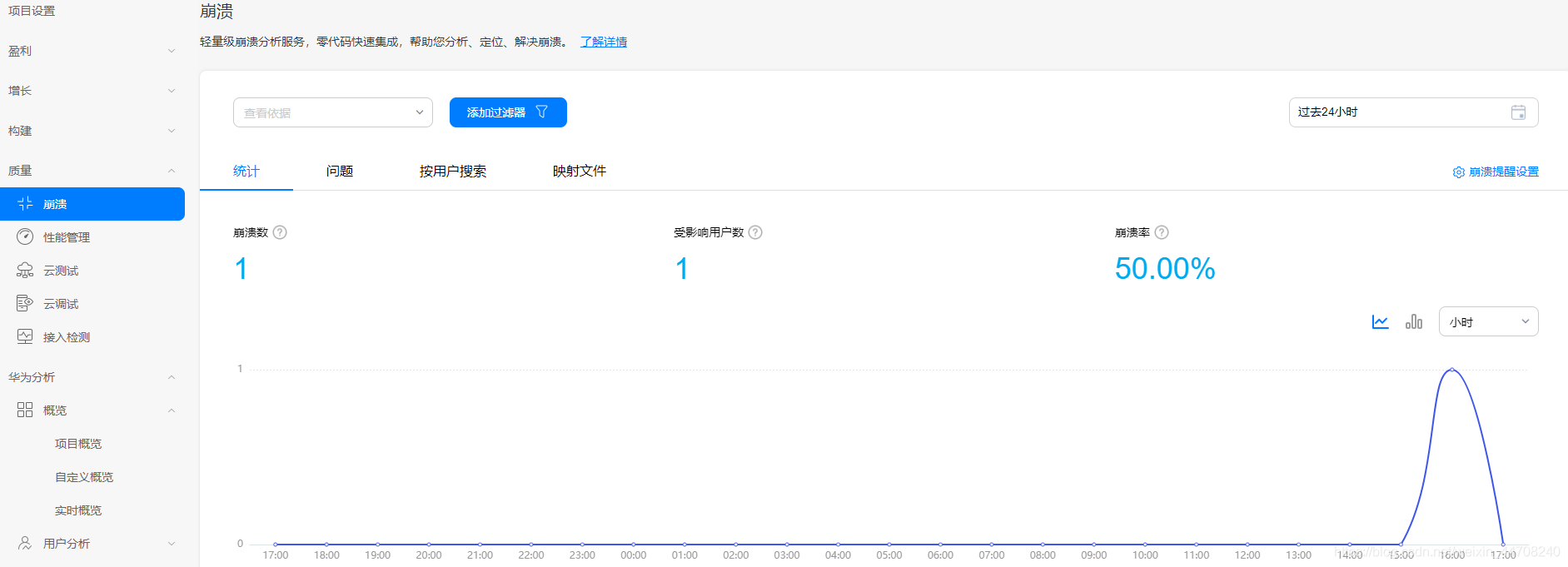Collapse the 华为分析 section
The image size is (1568, 567).
[x=172, y=377]
